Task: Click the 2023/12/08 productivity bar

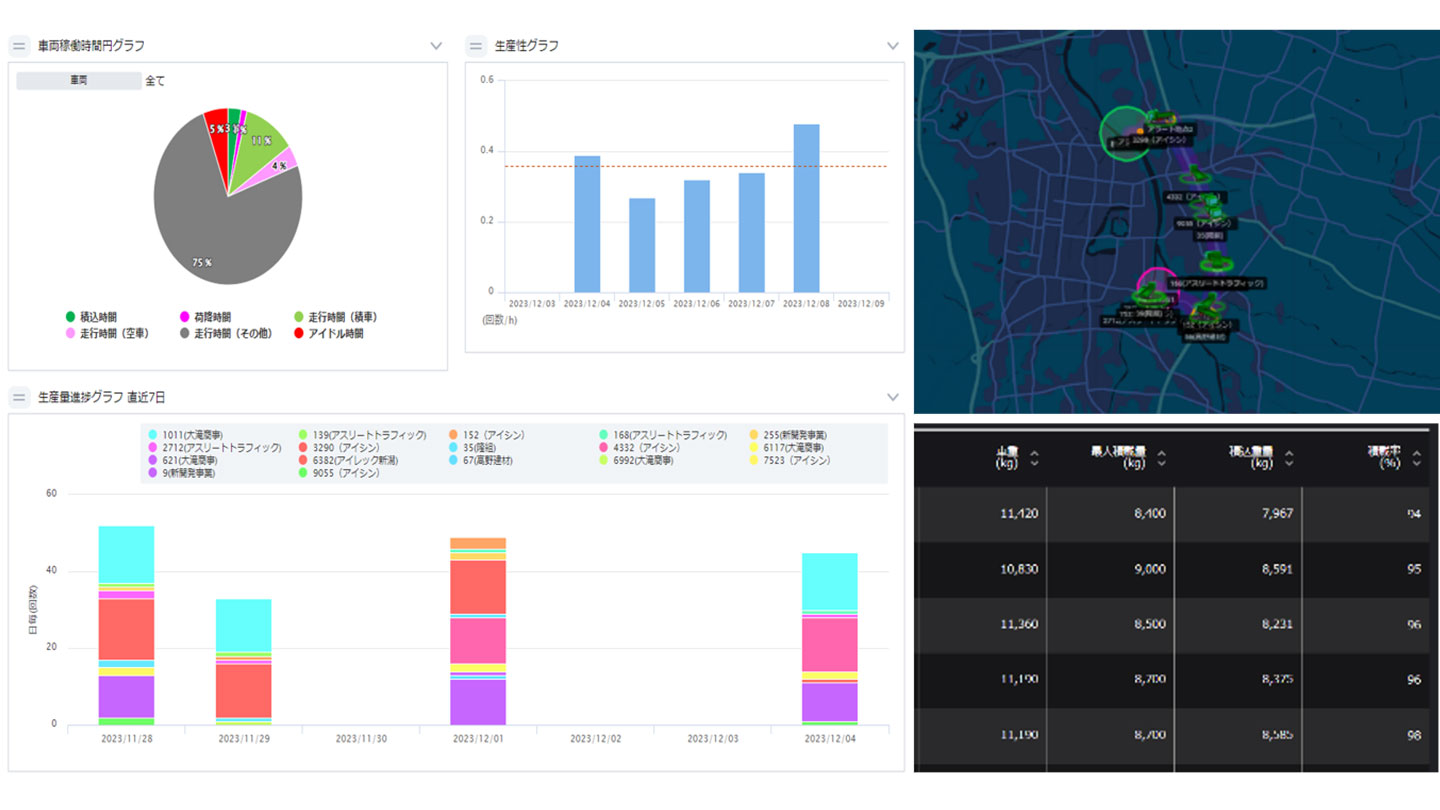Action: tap(806, 209)
